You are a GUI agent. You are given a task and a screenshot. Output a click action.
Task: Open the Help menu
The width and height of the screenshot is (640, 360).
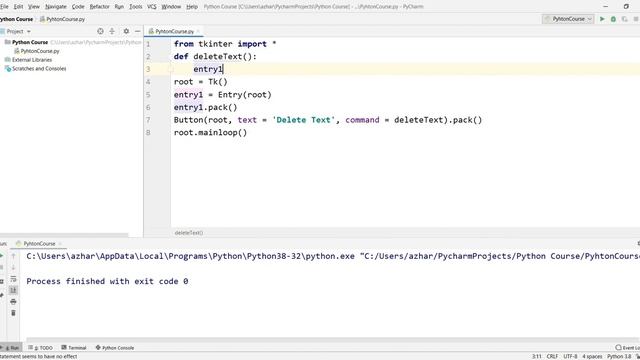pyautogui.click(x=192, y=7)
